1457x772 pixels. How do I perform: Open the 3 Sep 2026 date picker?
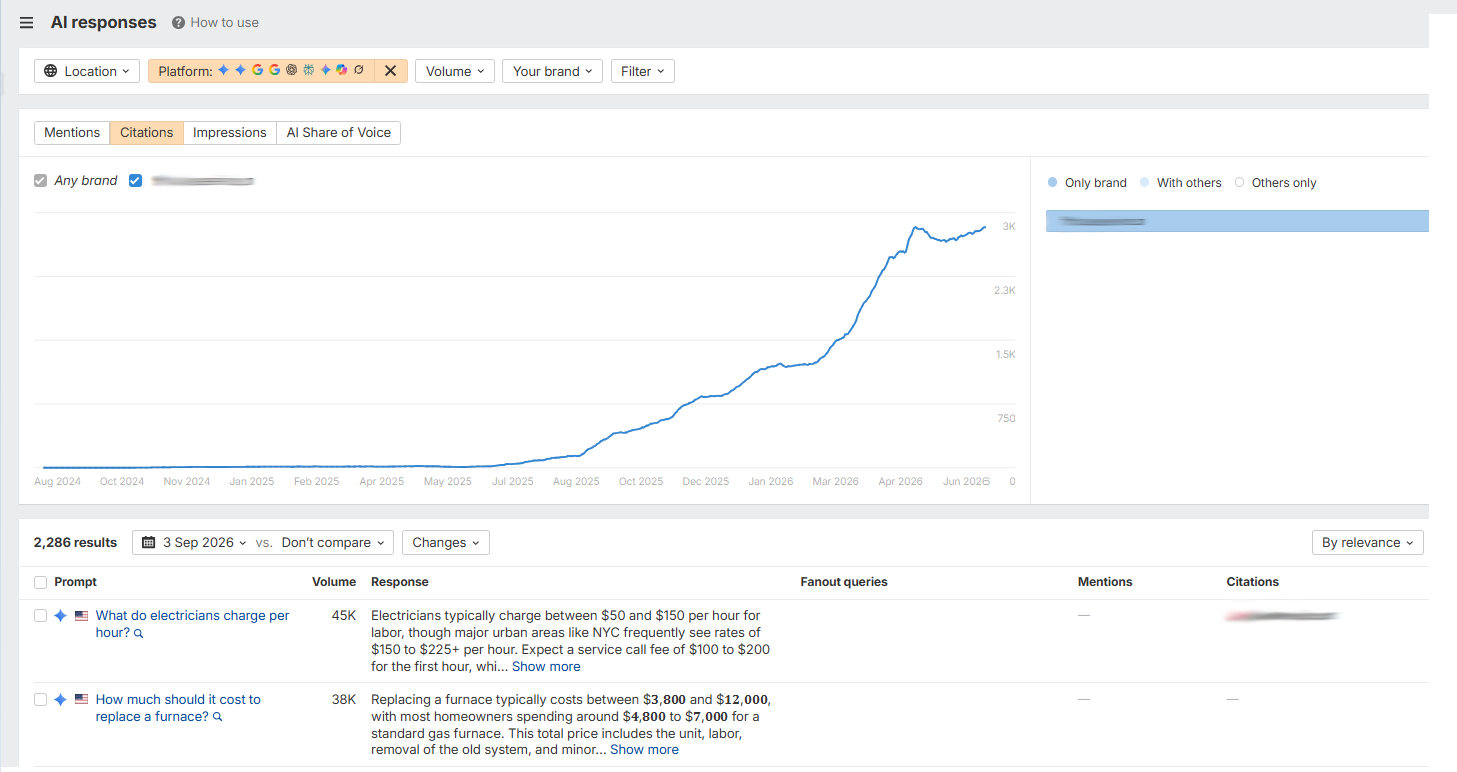point(194,542)
